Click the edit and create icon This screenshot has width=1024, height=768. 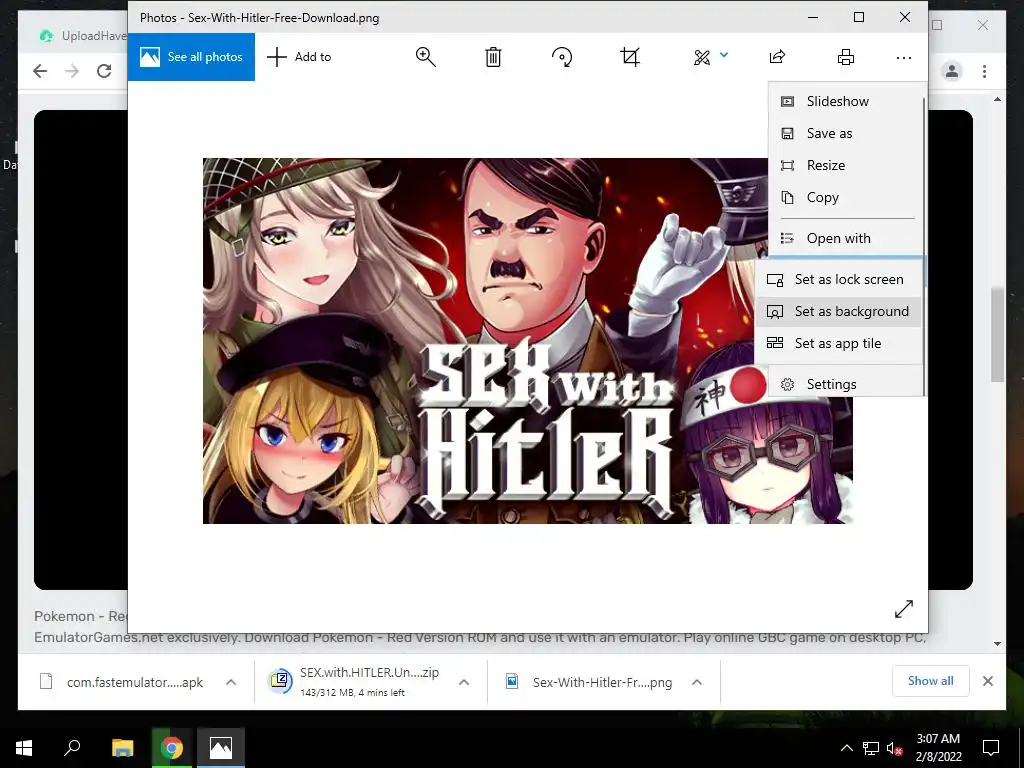click(702, 57)
